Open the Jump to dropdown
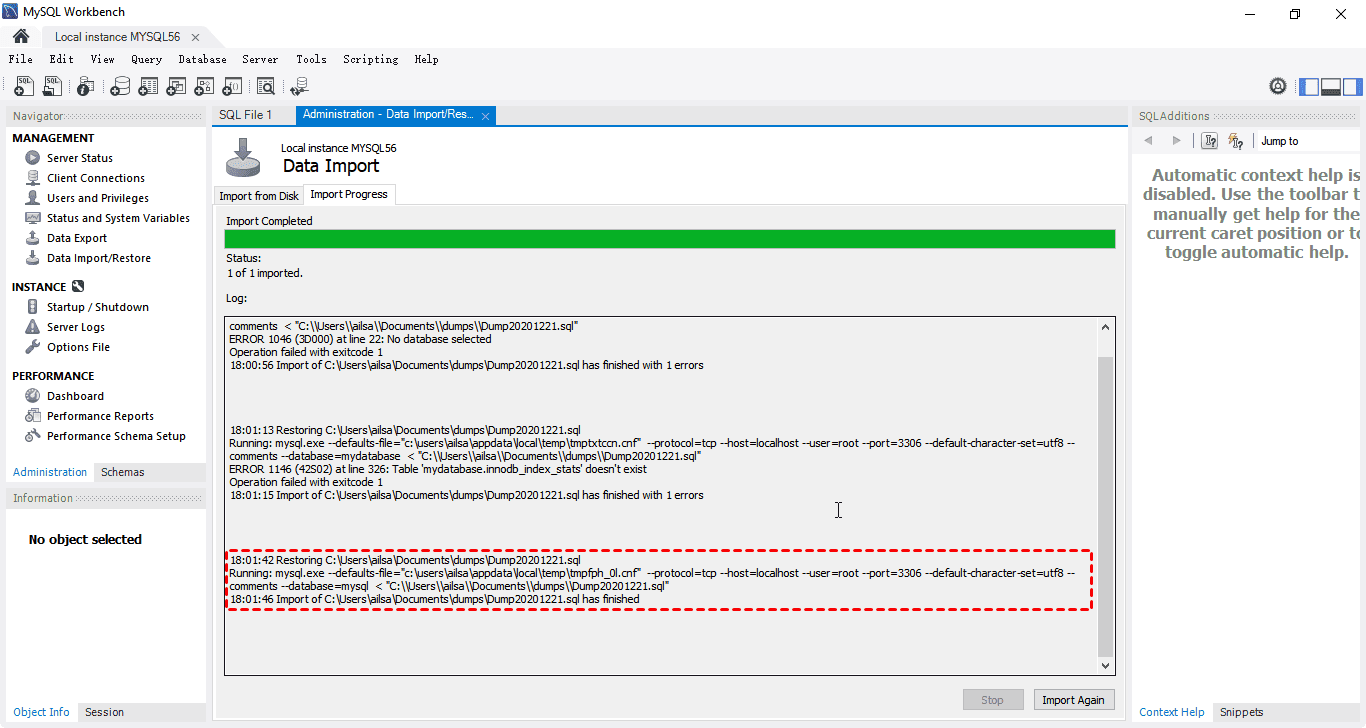This screenshot has width=1366, height=728. 1309,141
